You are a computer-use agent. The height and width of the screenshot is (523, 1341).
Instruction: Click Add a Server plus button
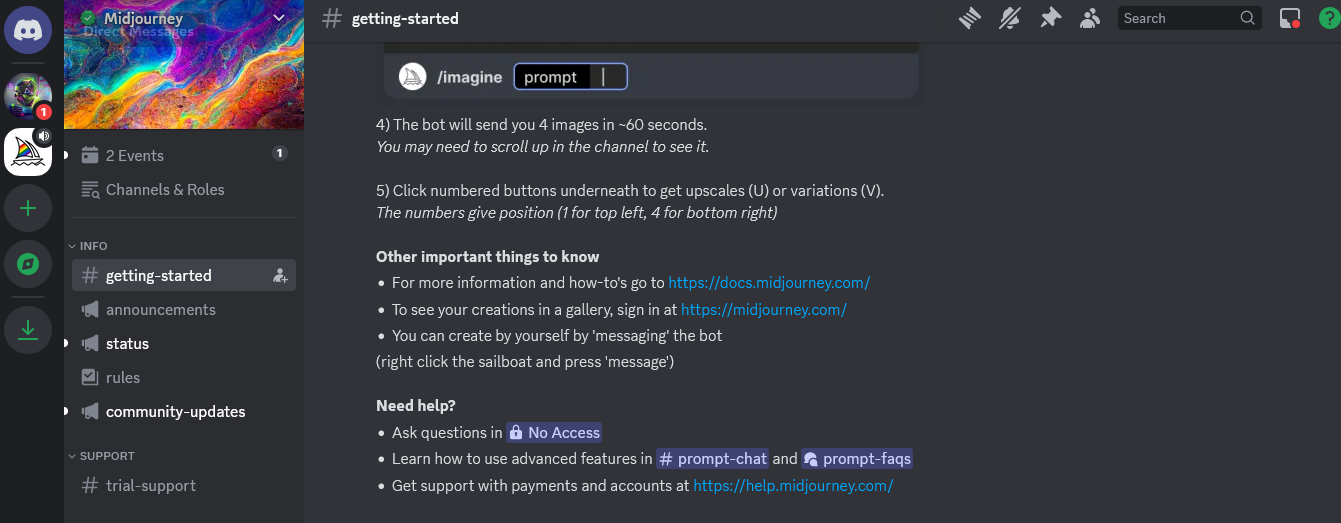[28, 208]
